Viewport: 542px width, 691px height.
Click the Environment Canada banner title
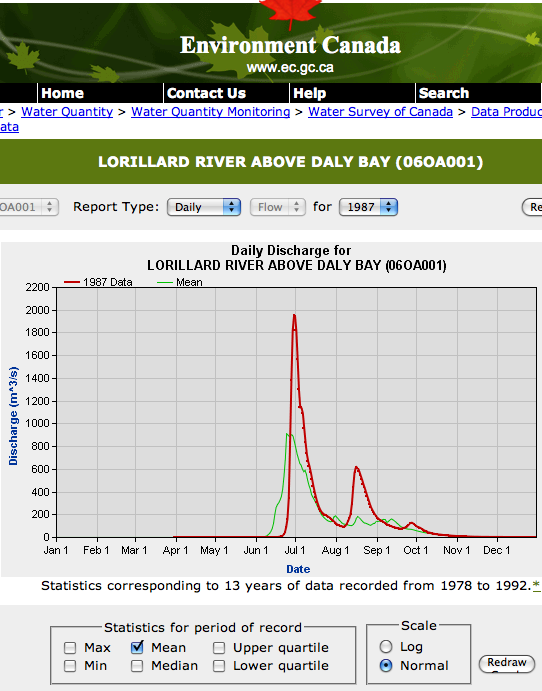click(290, 45)
